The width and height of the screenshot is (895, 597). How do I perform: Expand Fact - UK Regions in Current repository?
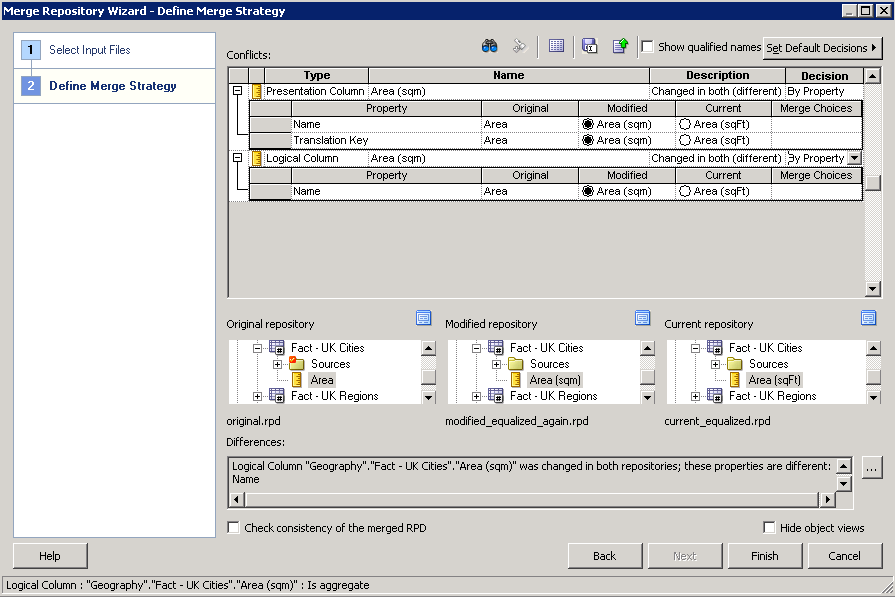pos(695,396)
